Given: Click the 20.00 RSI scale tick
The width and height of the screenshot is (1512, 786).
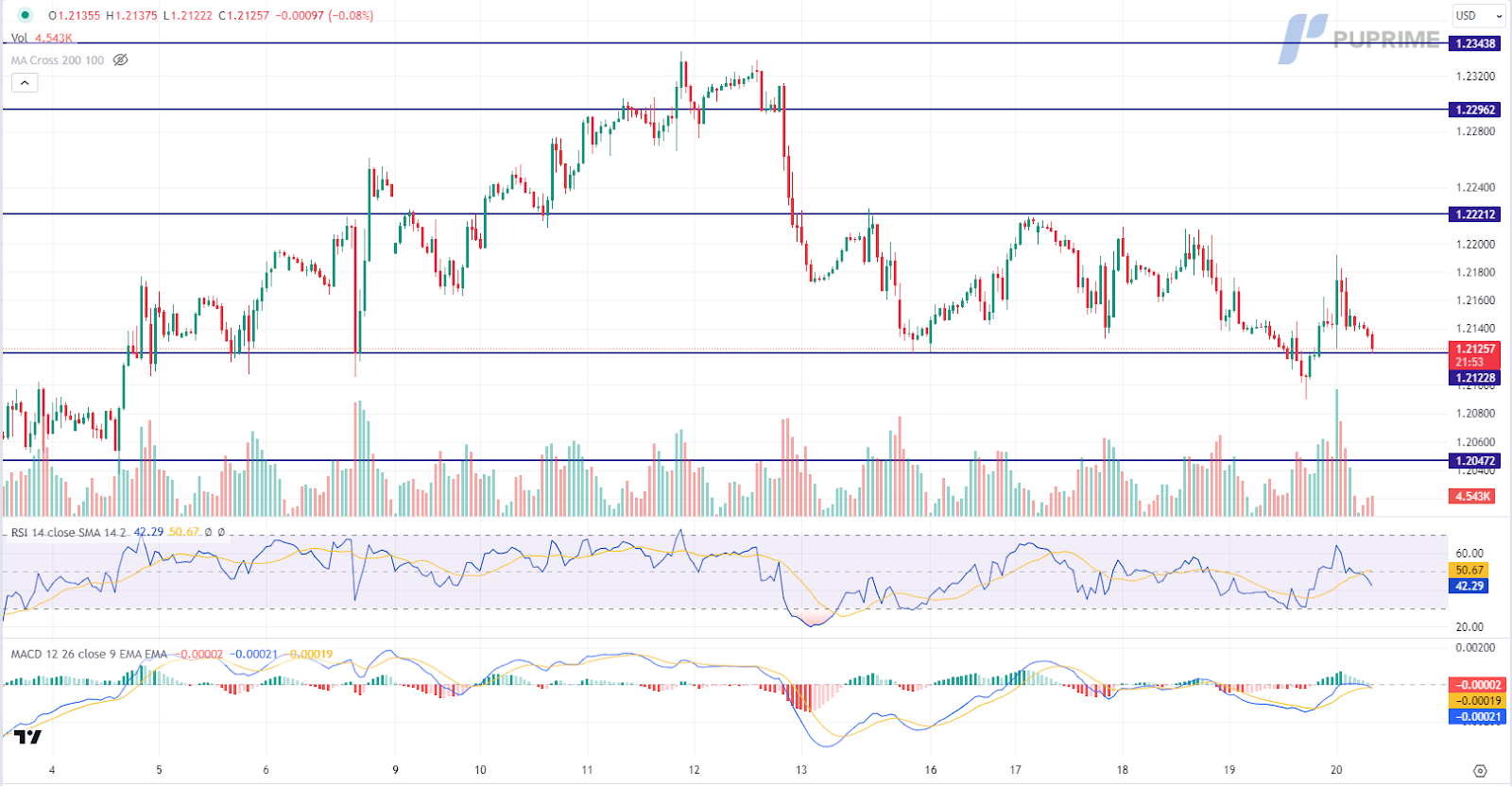Looking at the screenshot, I should tap(1469, 627).
